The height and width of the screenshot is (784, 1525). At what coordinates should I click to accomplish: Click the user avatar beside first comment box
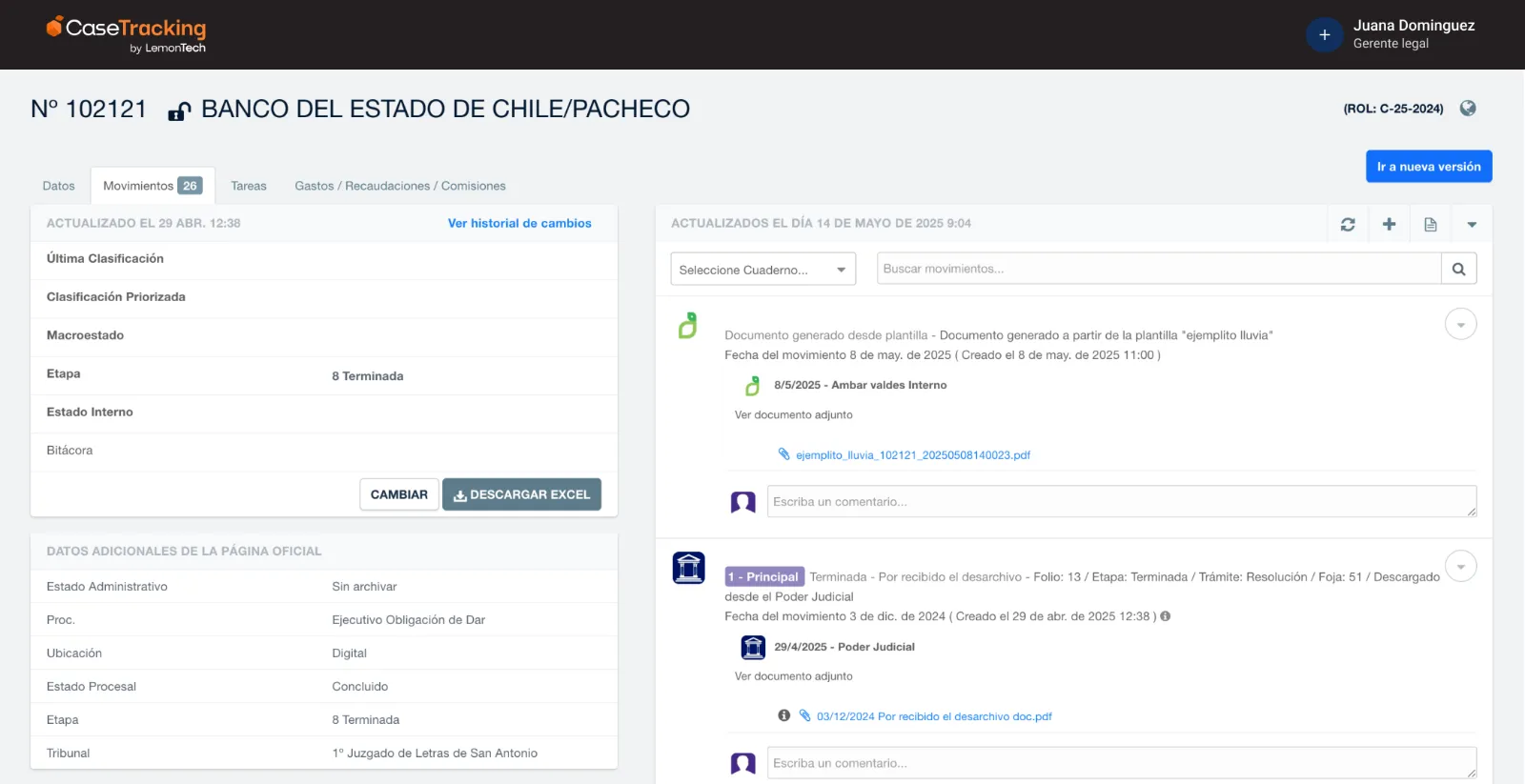743,502
